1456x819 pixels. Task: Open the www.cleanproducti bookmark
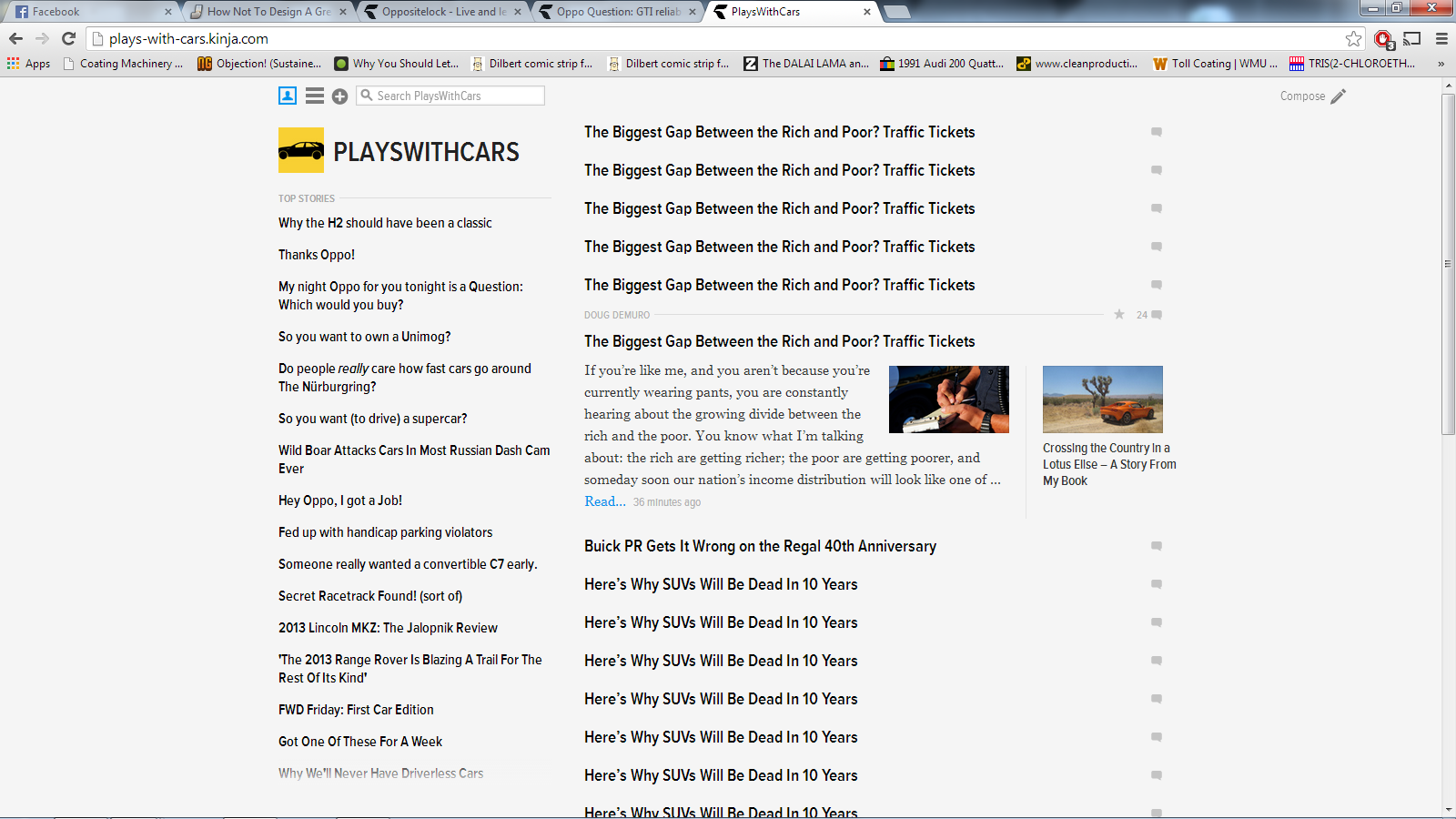(1077, 64)
